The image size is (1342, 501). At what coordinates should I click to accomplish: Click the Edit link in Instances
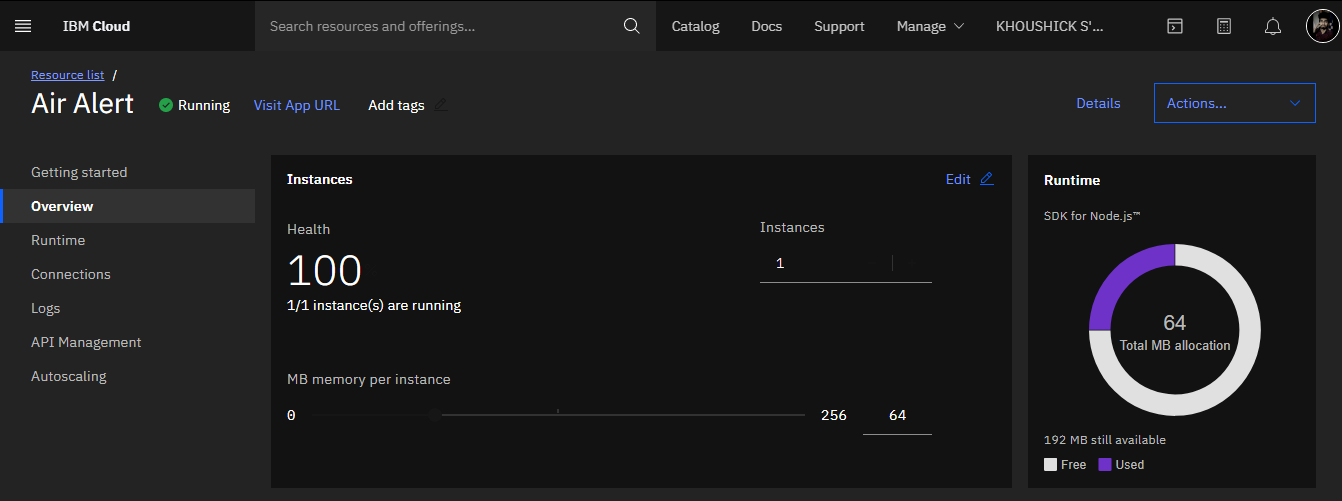[x=958, y=179]
